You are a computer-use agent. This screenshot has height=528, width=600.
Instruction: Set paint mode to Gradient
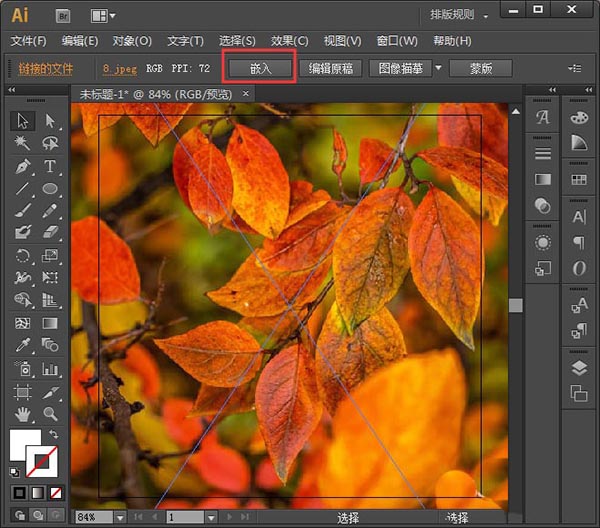pyautogui.click(x=38, y=493)
